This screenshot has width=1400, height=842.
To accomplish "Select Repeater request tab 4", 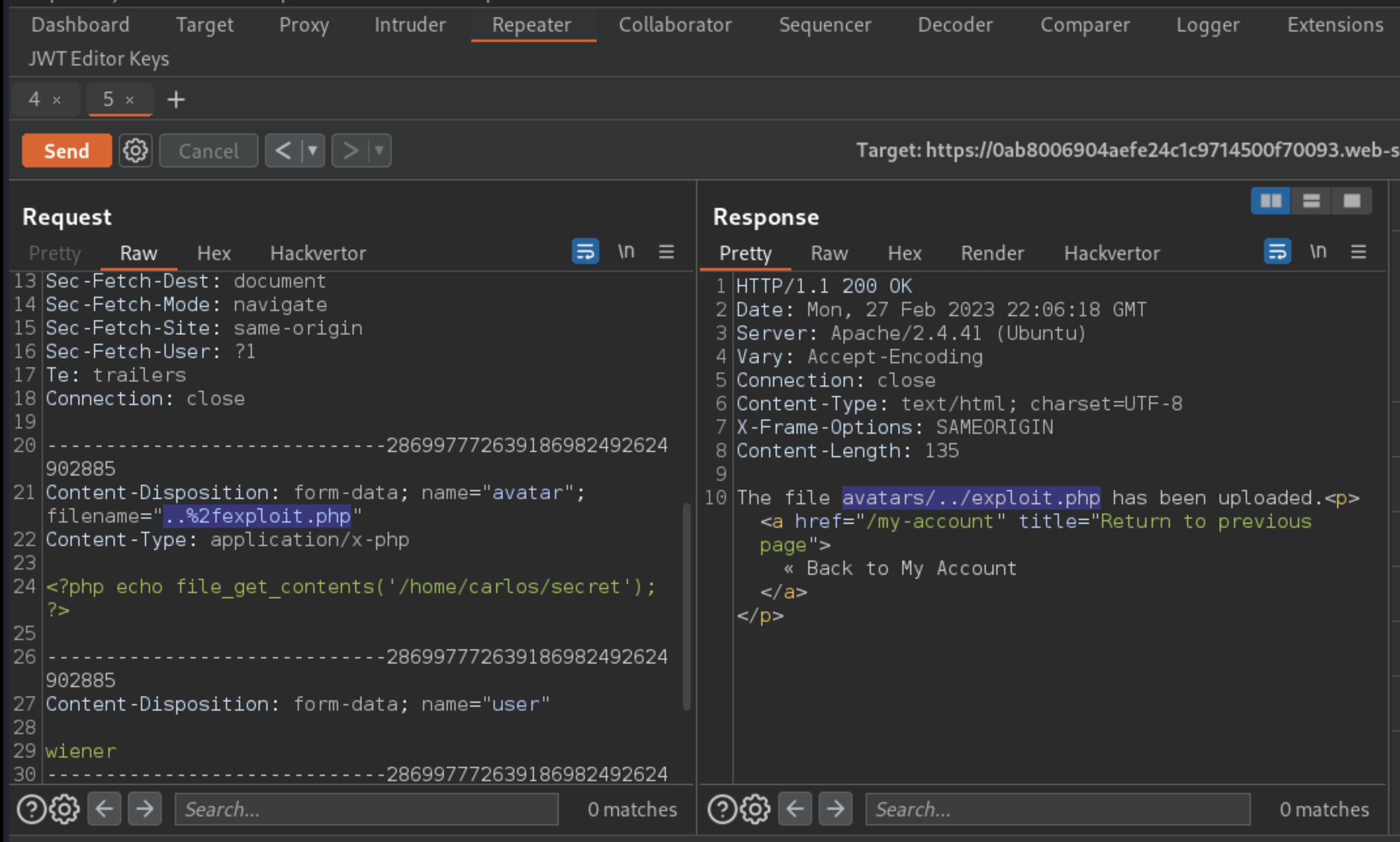I will pyautogui.click(x=34, y=99).
